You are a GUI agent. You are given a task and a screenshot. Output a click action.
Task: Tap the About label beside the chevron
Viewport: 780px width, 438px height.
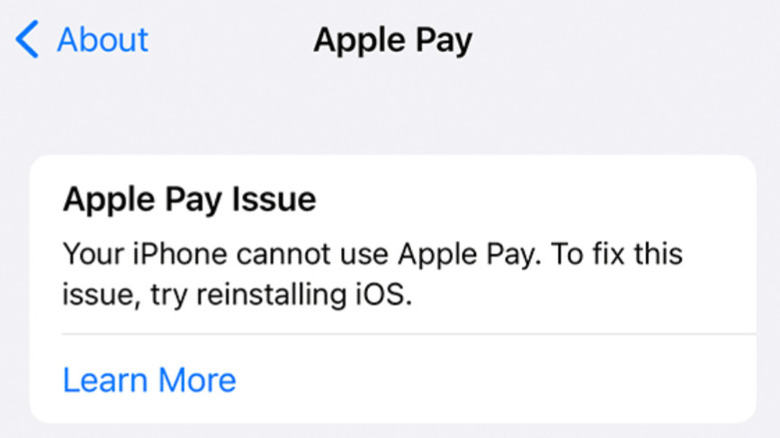103,39
